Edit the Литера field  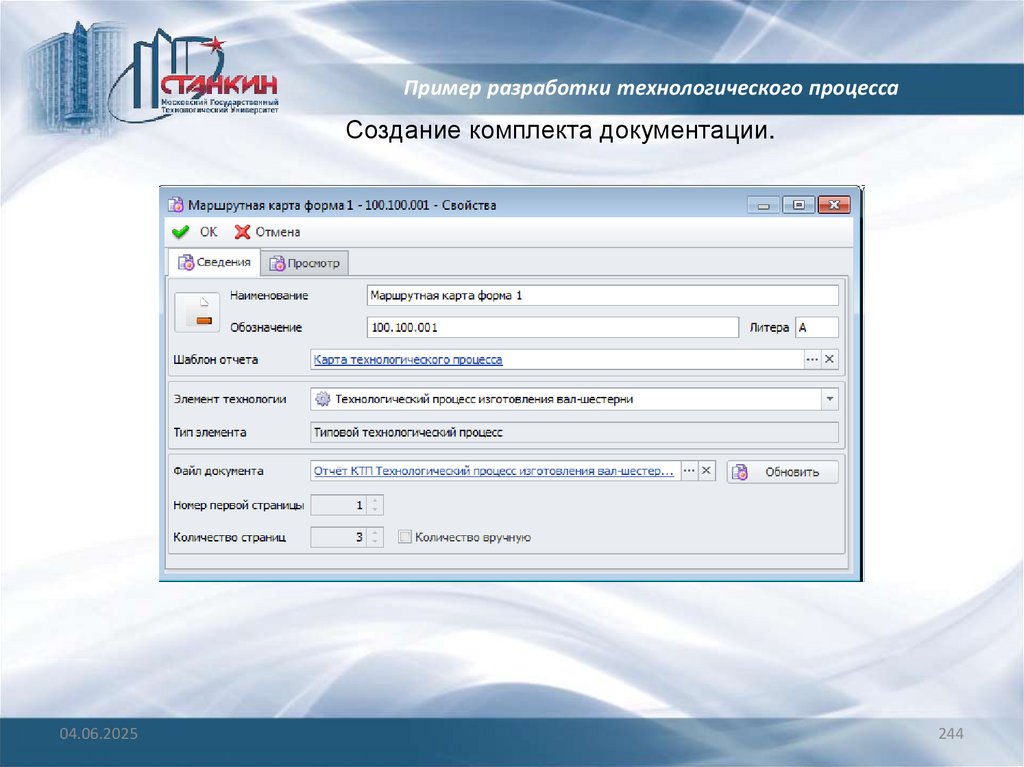tap(816, 327)
